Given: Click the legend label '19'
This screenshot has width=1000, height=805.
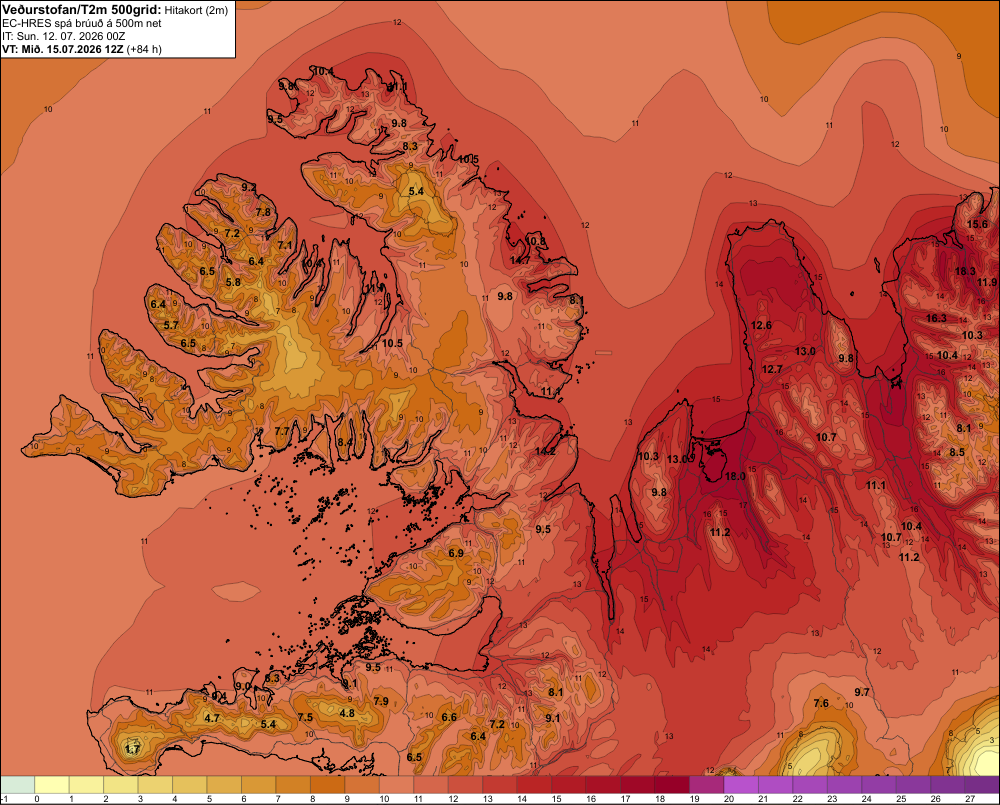Looking at the screenshot, I should click(695, 799).
